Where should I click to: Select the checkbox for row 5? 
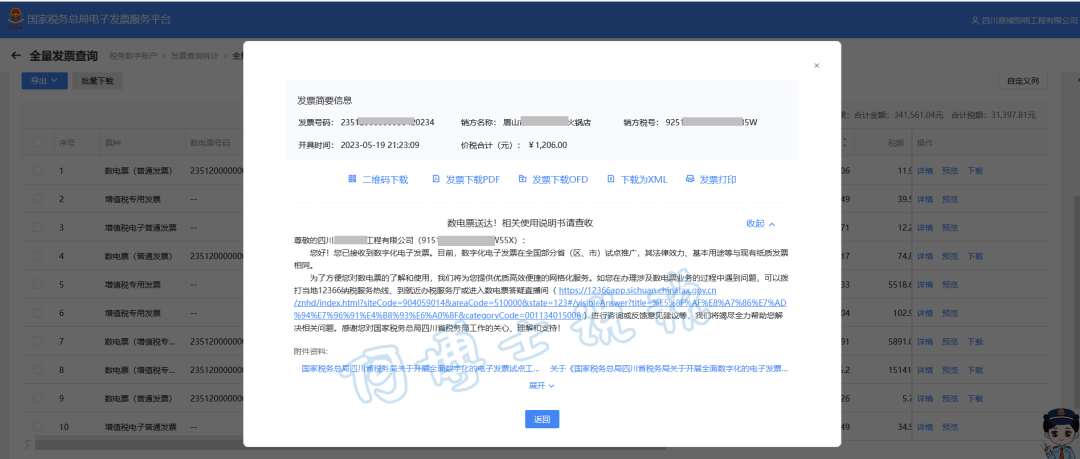[37, 285]
